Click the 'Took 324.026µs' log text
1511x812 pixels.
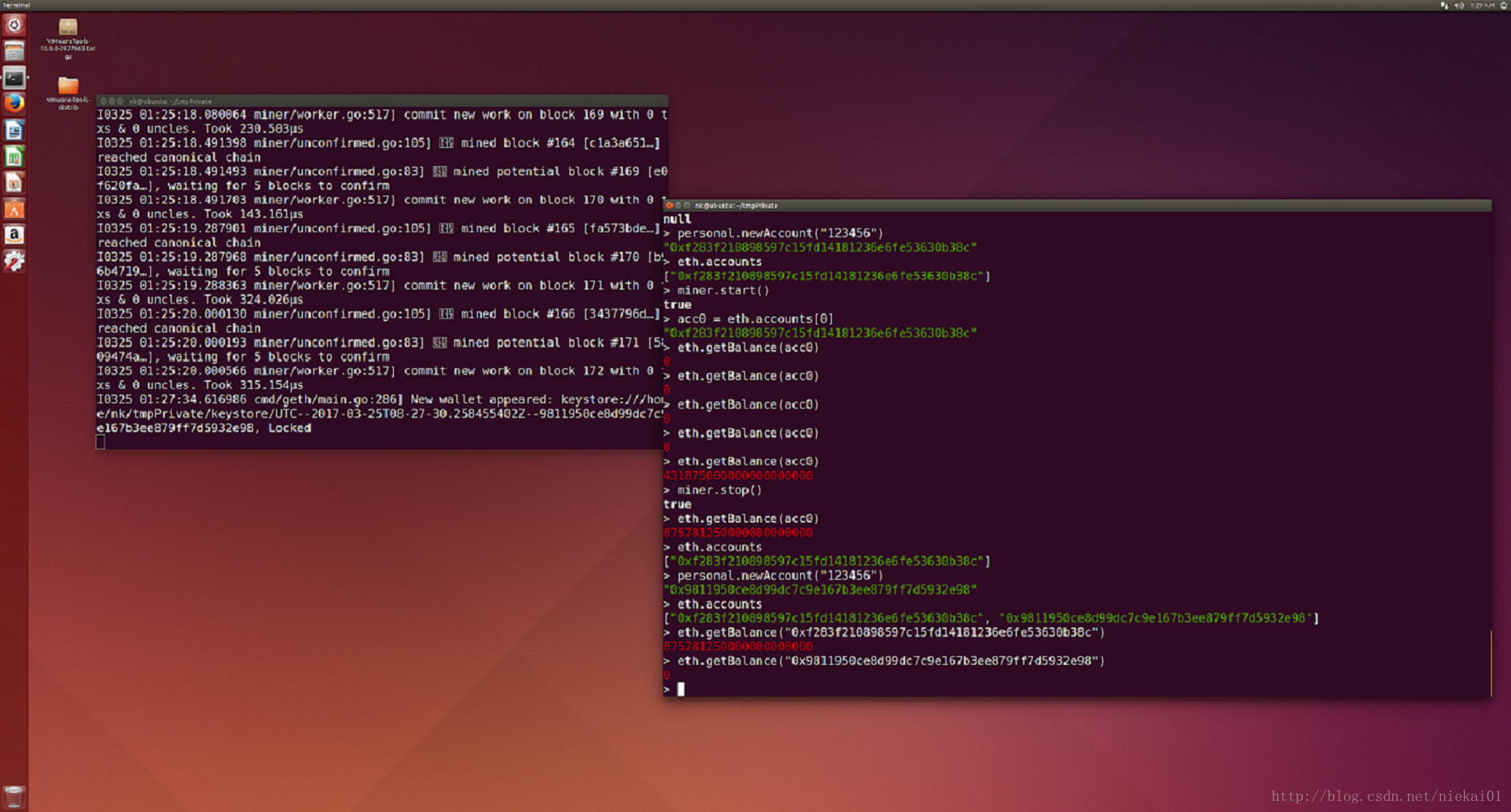point(253,300)
